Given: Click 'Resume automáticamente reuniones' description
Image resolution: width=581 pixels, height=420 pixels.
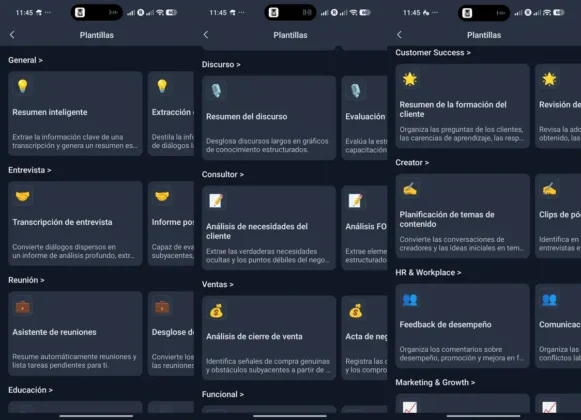Looking at the screenshot, I should 74,361.
